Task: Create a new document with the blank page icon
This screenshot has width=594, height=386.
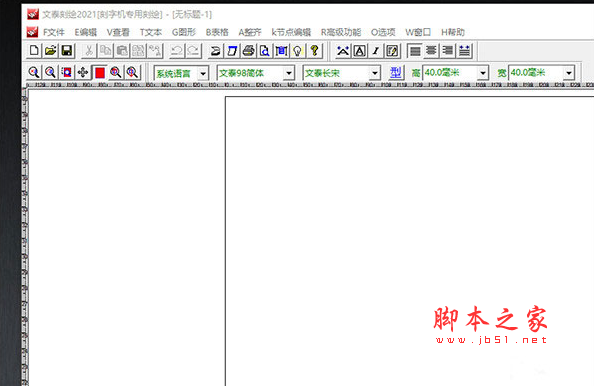Action: click(x=34, y=50)
